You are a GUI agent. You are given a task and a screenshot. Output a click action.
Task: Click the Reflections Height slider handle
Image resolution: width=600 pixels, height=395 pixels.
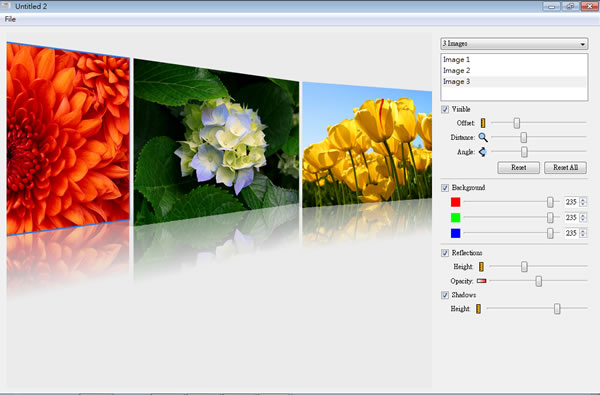pyautogui.click(x=524, y=266)
